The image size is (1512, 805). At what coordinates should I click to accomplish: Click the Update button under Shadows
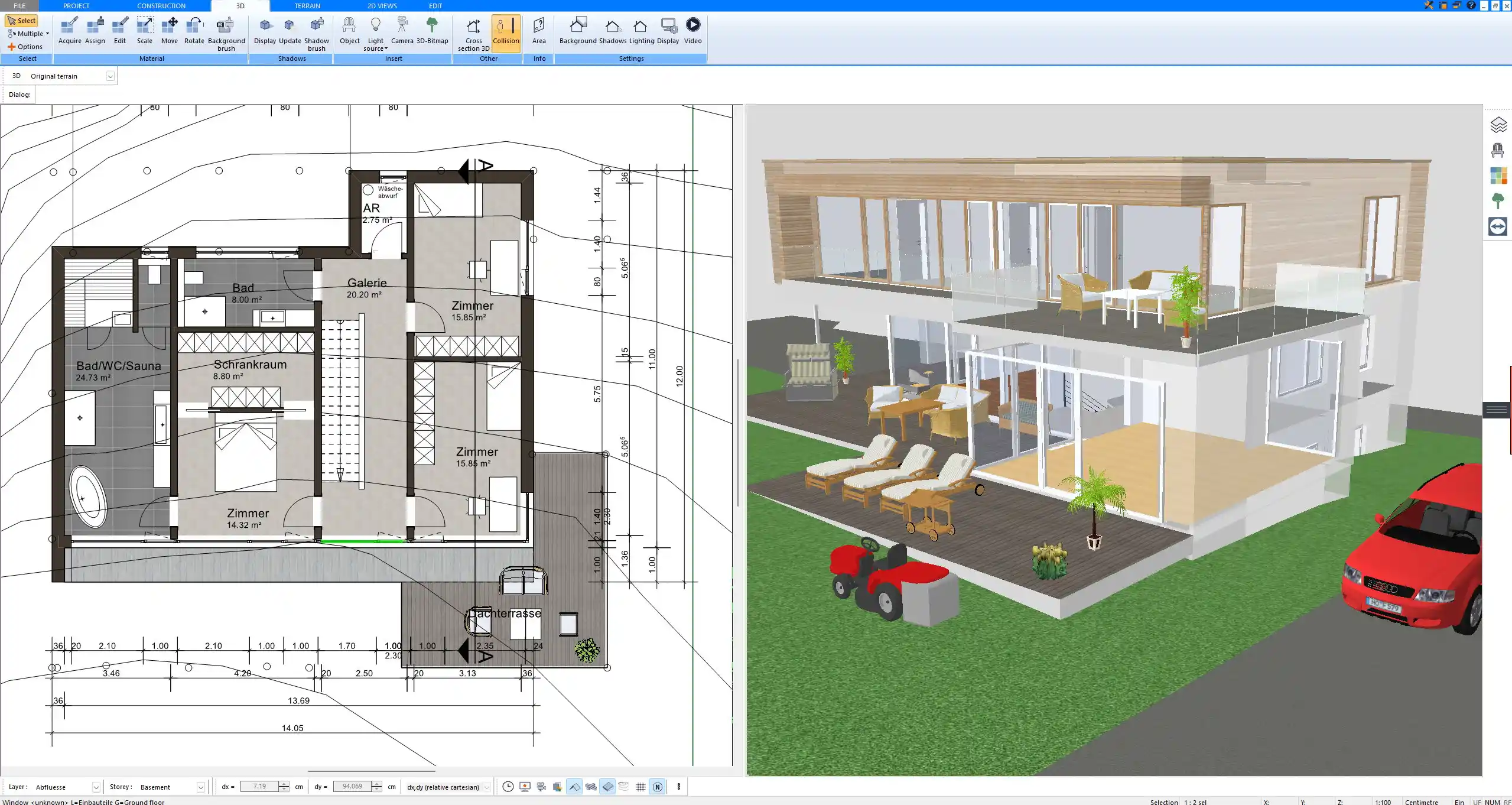[290, 31]
